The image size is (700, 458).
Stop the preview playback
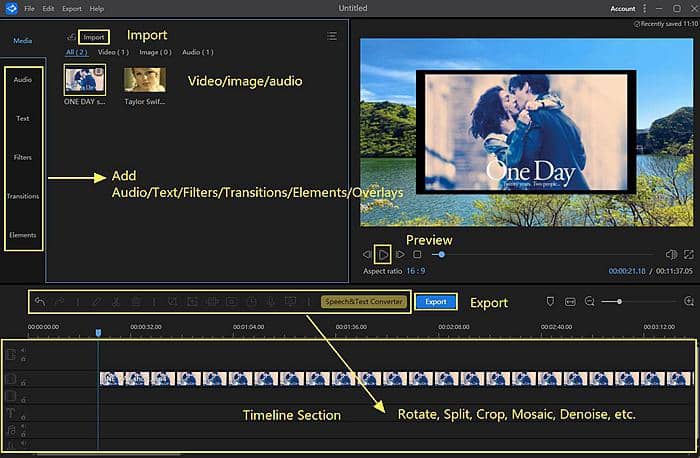[x=417, y=254]
